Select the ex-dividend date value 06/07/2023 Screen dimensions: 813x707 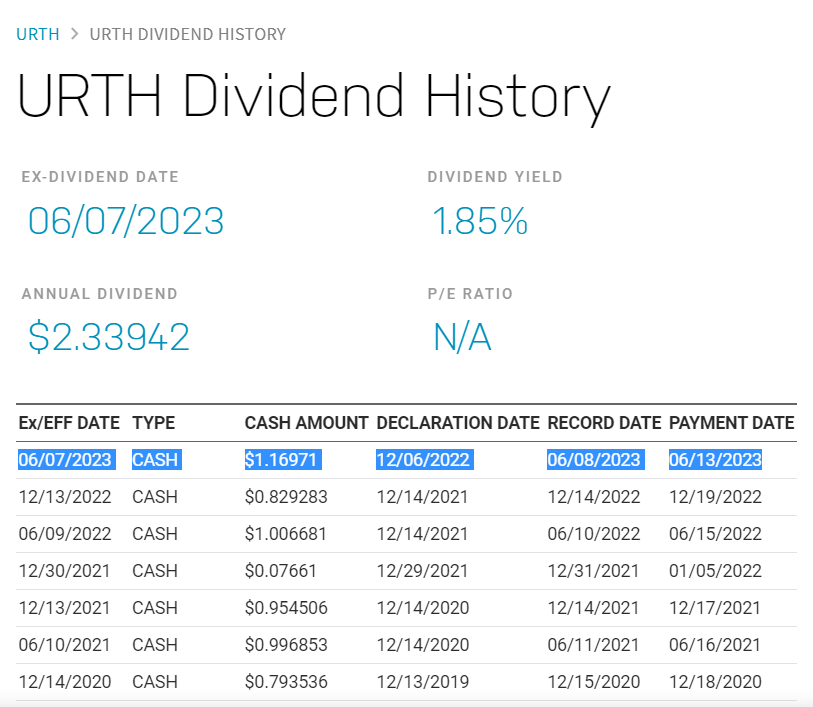pos(126,221)
